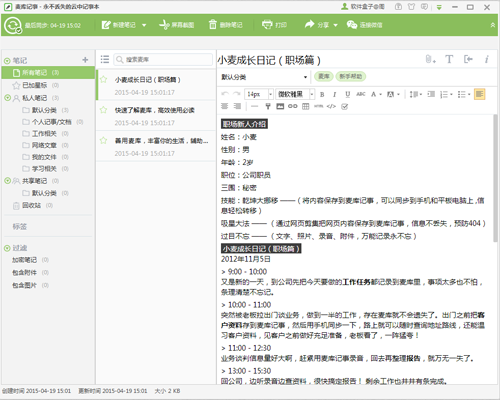This screenshot has width=500, height=400.
Task: Open the text highlight color picker
Action: click(393, 94)
